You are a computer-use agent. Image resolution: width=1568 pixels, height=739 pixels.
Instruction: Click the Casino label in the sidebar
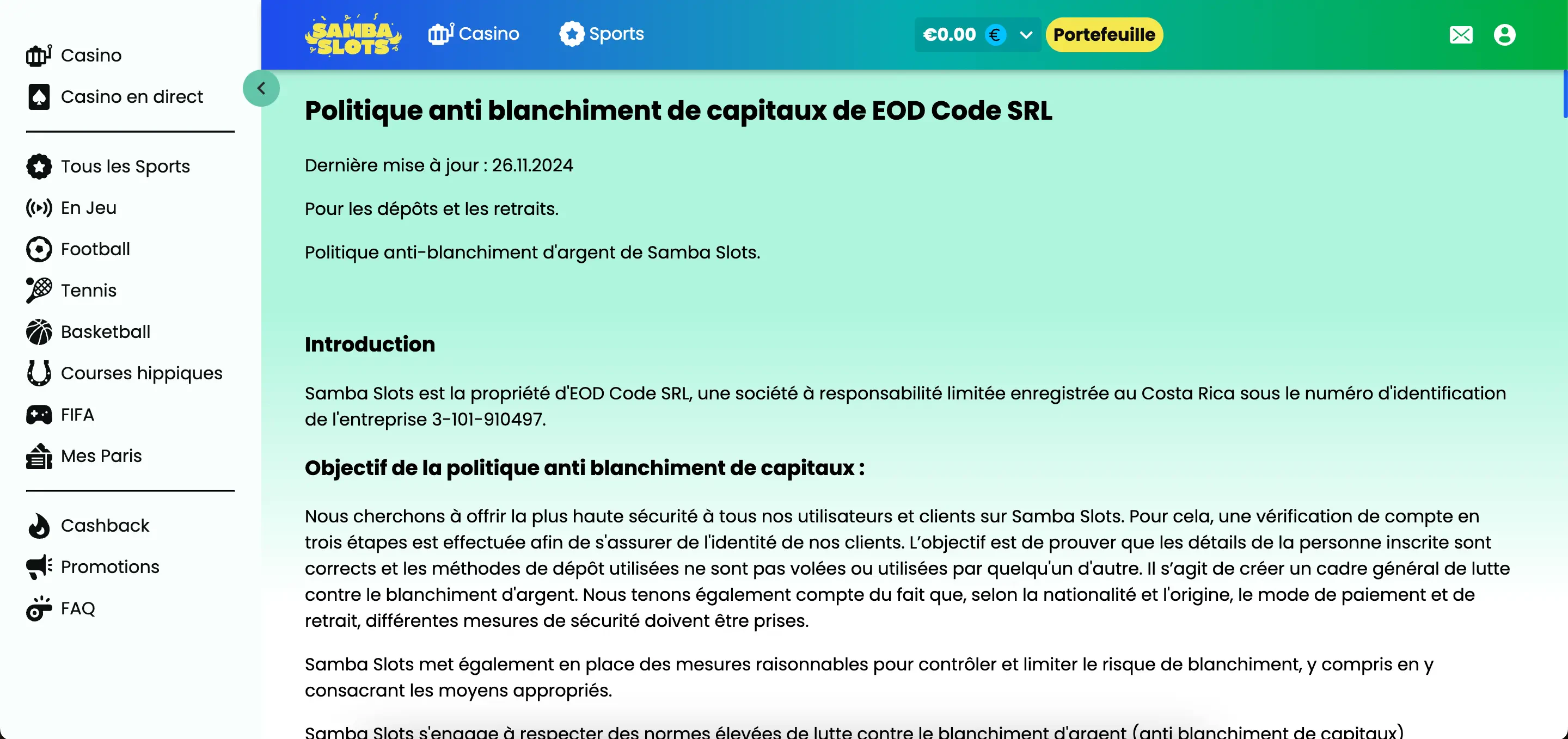coord(91,56)
